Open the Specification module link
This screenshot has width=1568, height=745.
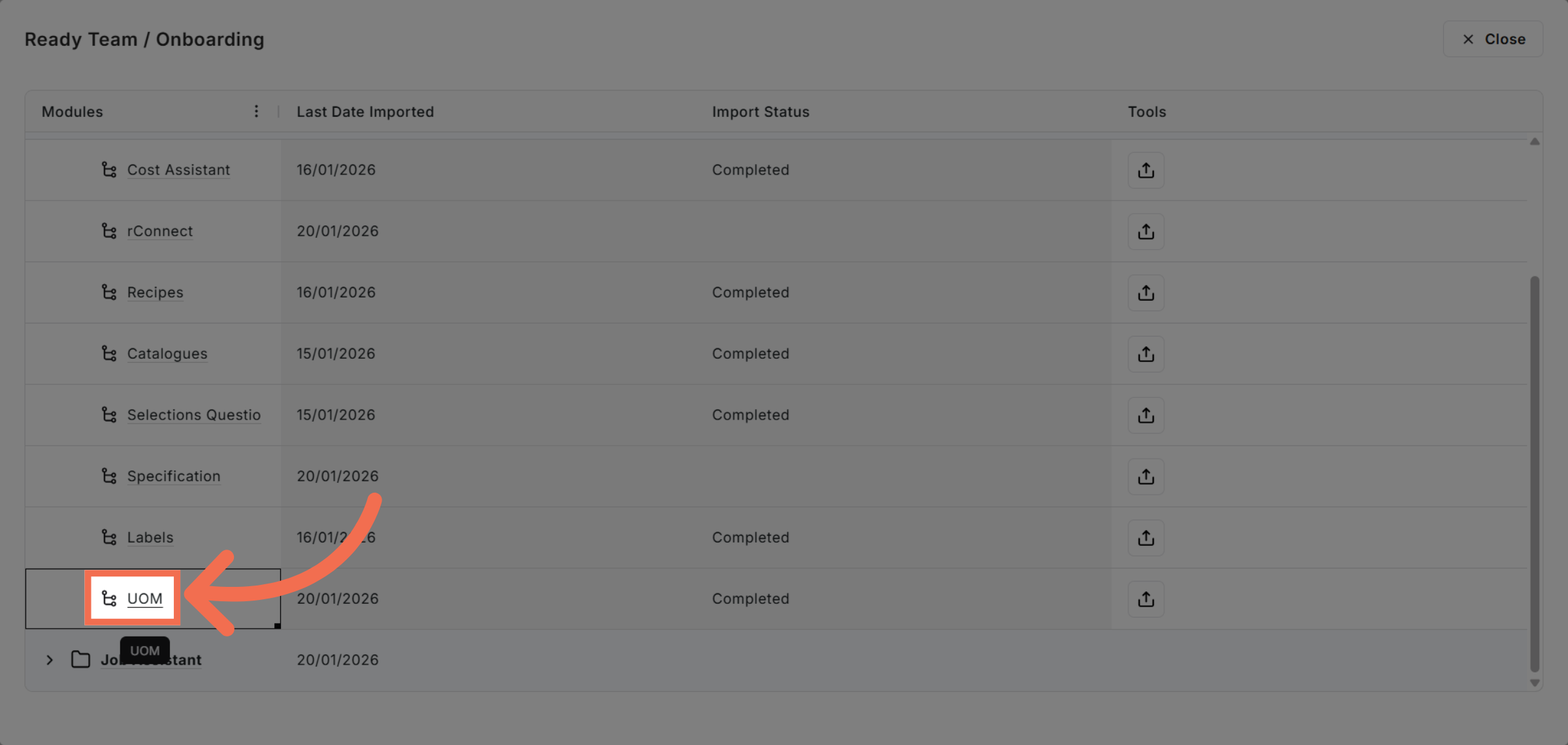pos(173,476)
